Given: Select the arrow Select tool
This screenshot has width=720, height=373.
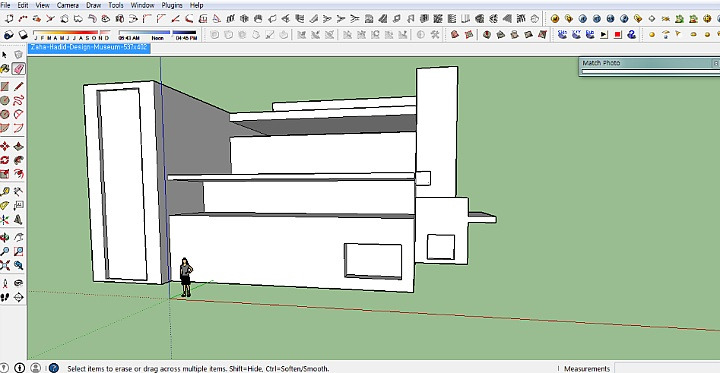Looking at the screenshot, I should click(5, 55).
